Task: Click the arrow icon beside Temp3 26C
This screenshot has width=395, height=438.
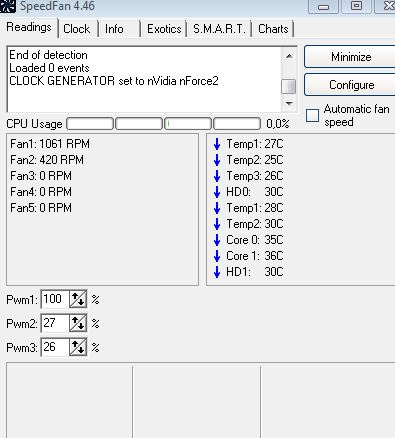Action: pos(217,176)
